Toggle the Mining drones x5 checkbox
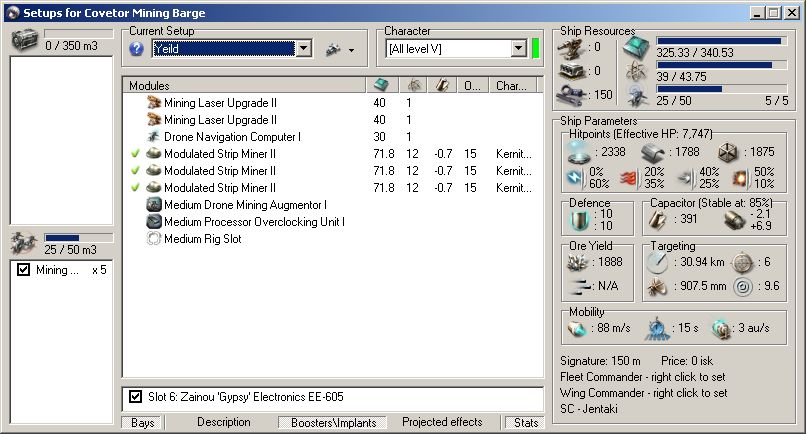 [23, 269]
